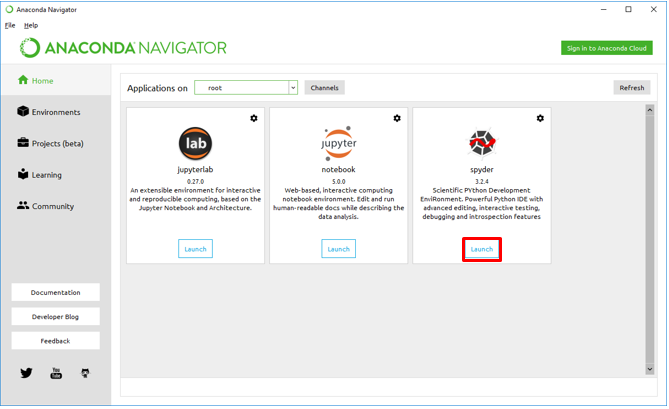Select the 'root' environment combo box
The width and height of the screenshot is (669, 409).
click(x=246, y=88)
